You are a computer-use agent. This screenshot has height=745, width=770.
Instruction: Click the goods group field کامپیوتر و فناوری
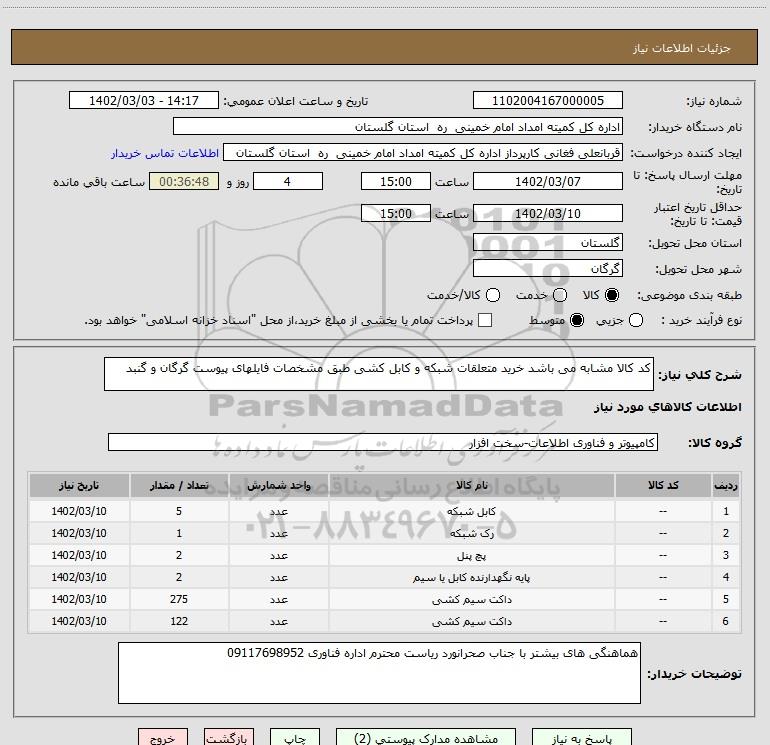[x=383, y=442]
